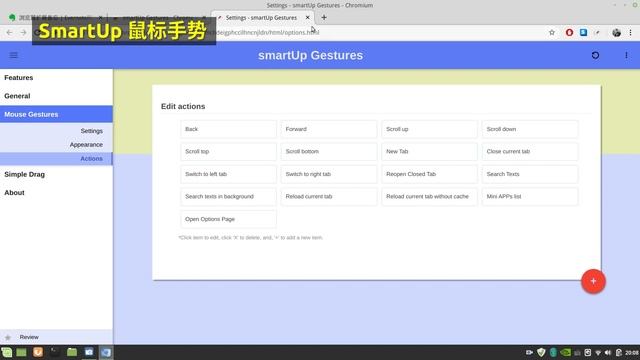
Task: Click the shield icon in the system tray
Action: [x=541, y=352]
